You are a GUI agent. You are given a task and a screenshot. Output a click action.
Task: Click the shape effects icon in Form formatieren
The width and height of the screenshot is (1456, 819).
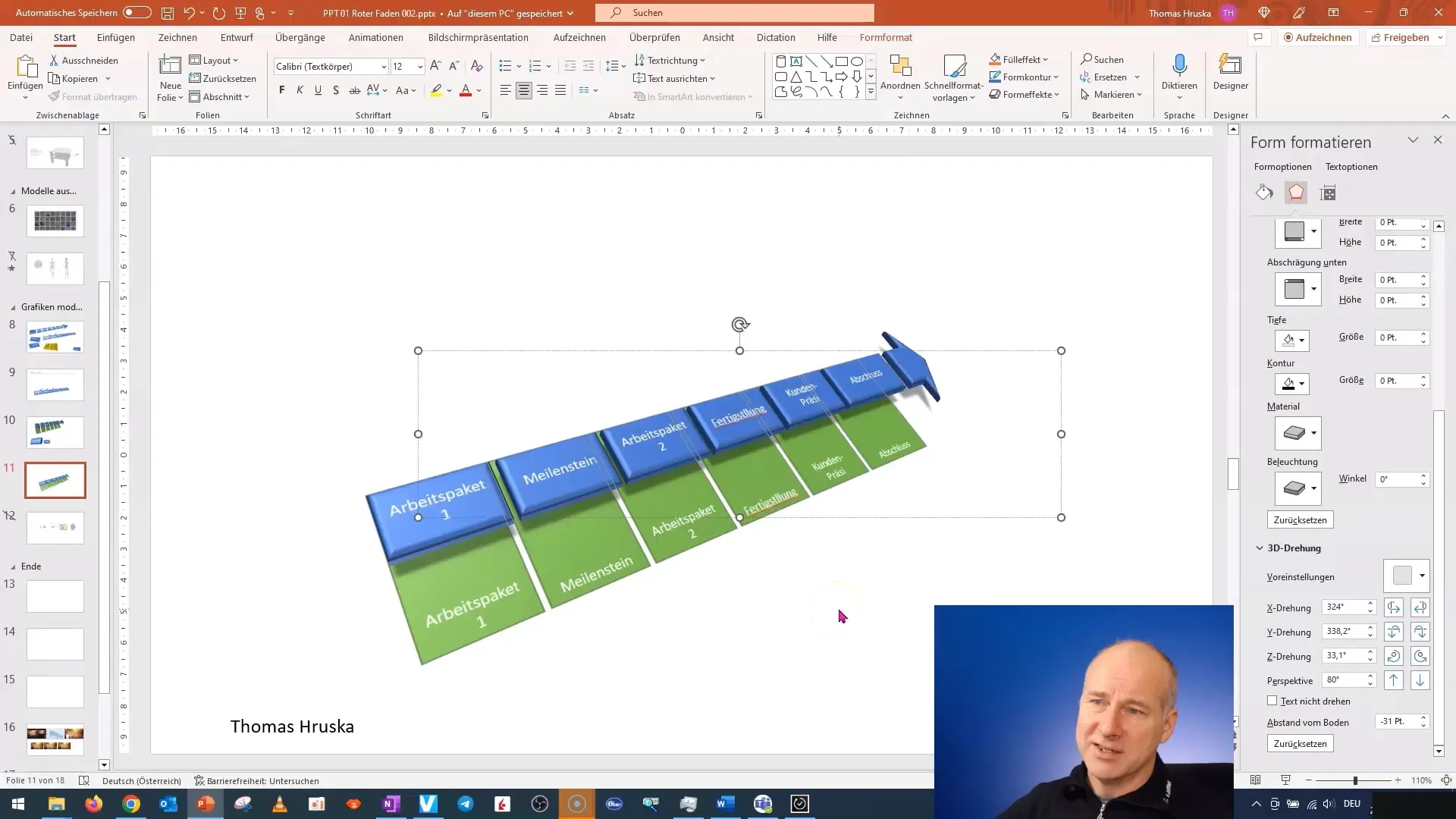[x=1297, y=192]
